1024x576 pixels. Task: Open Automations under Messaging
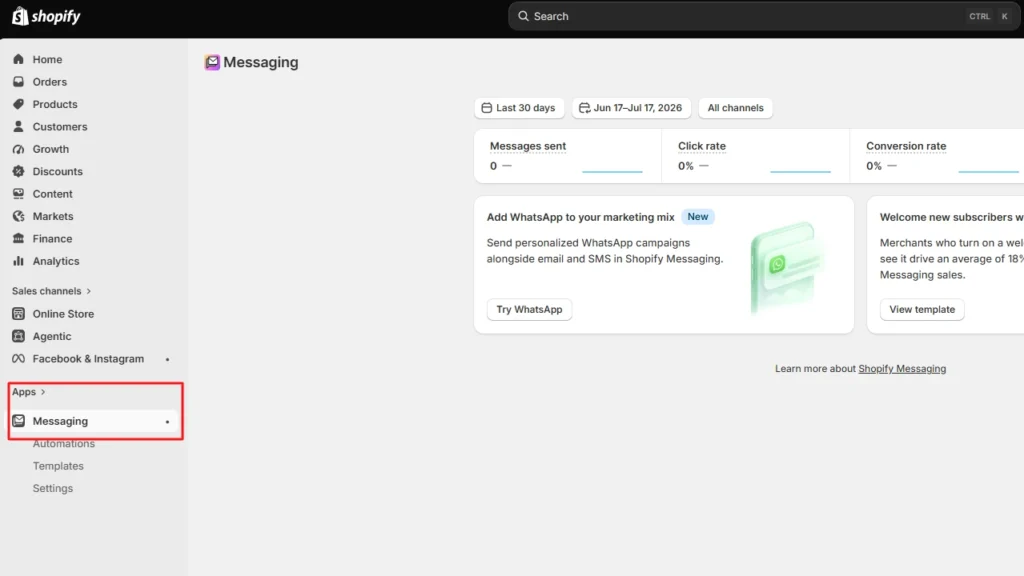(x=63, y=443)
